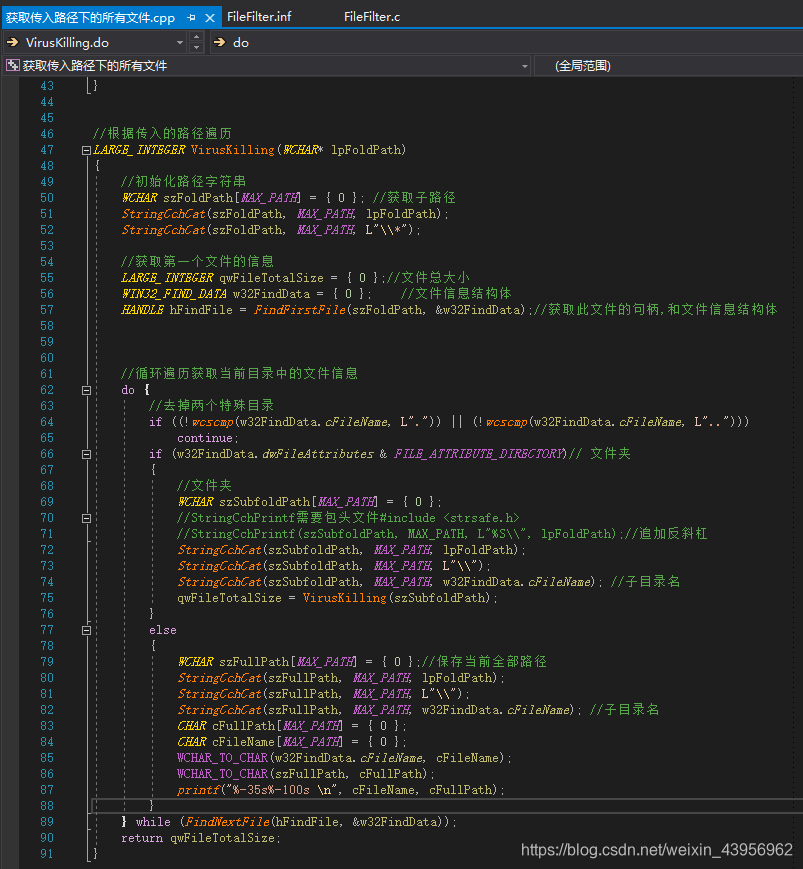
Task: Click szFoldPath declaration on line 50
Action: pyautogui.click(x=198, y=198)
